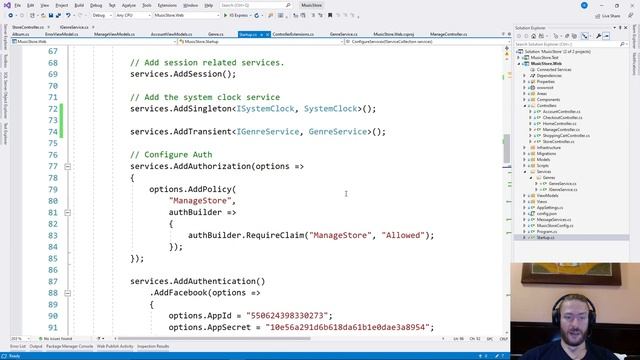Open the Edit menu
This screenshot has width=640, height=360.
tap(31, 6)
